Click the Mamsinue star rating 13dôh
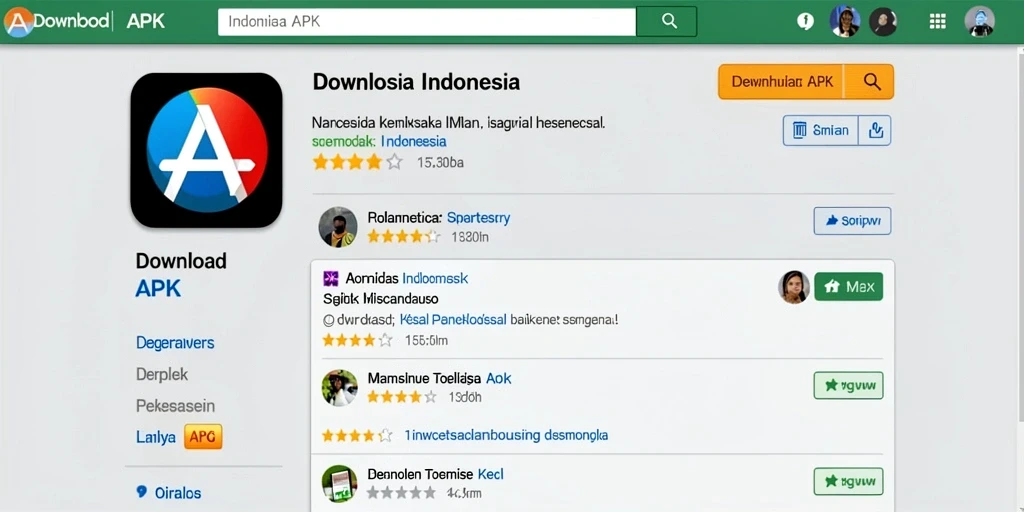This screenshot has height=512, width=1024. click(424, 396)
